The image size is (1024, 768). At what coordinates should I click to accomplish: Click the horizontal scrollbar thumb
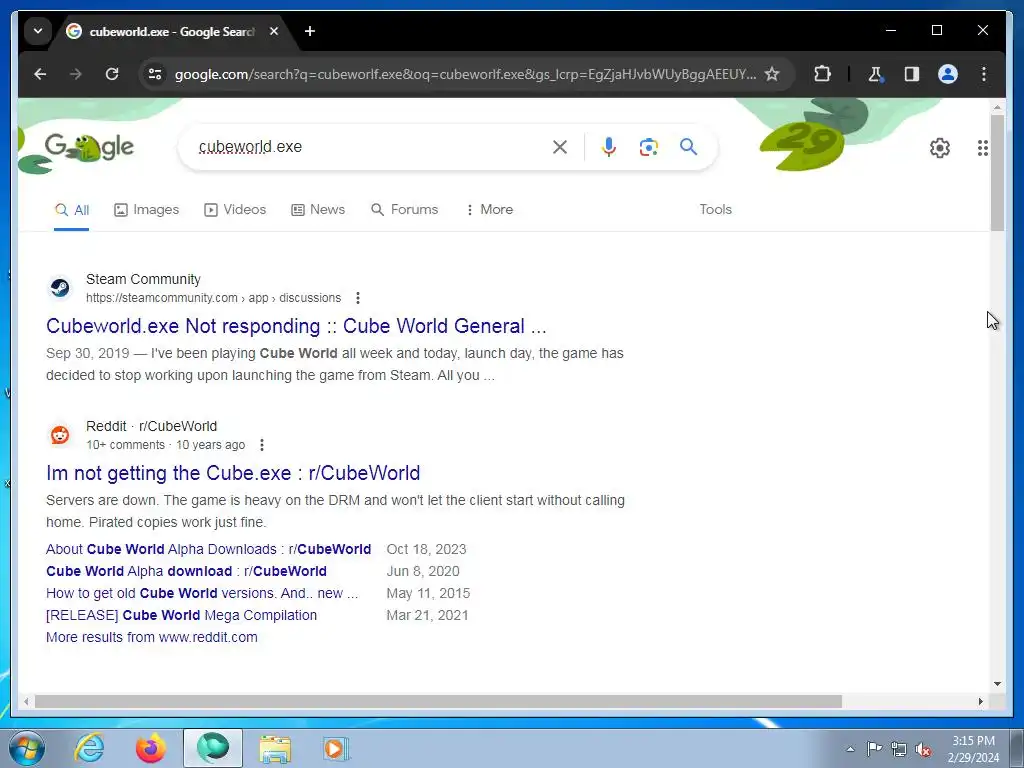pyautogui.click(x=438, y=701)
